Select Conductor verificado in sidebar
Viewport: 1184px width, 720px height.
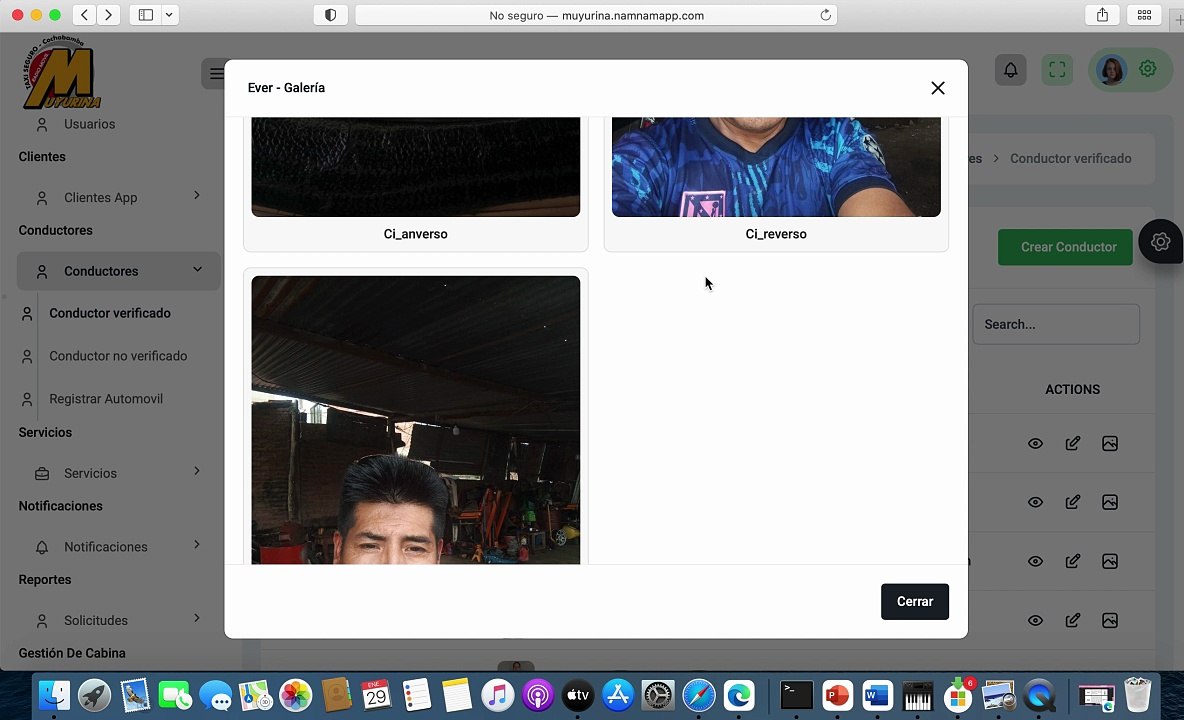coord(109,313)
